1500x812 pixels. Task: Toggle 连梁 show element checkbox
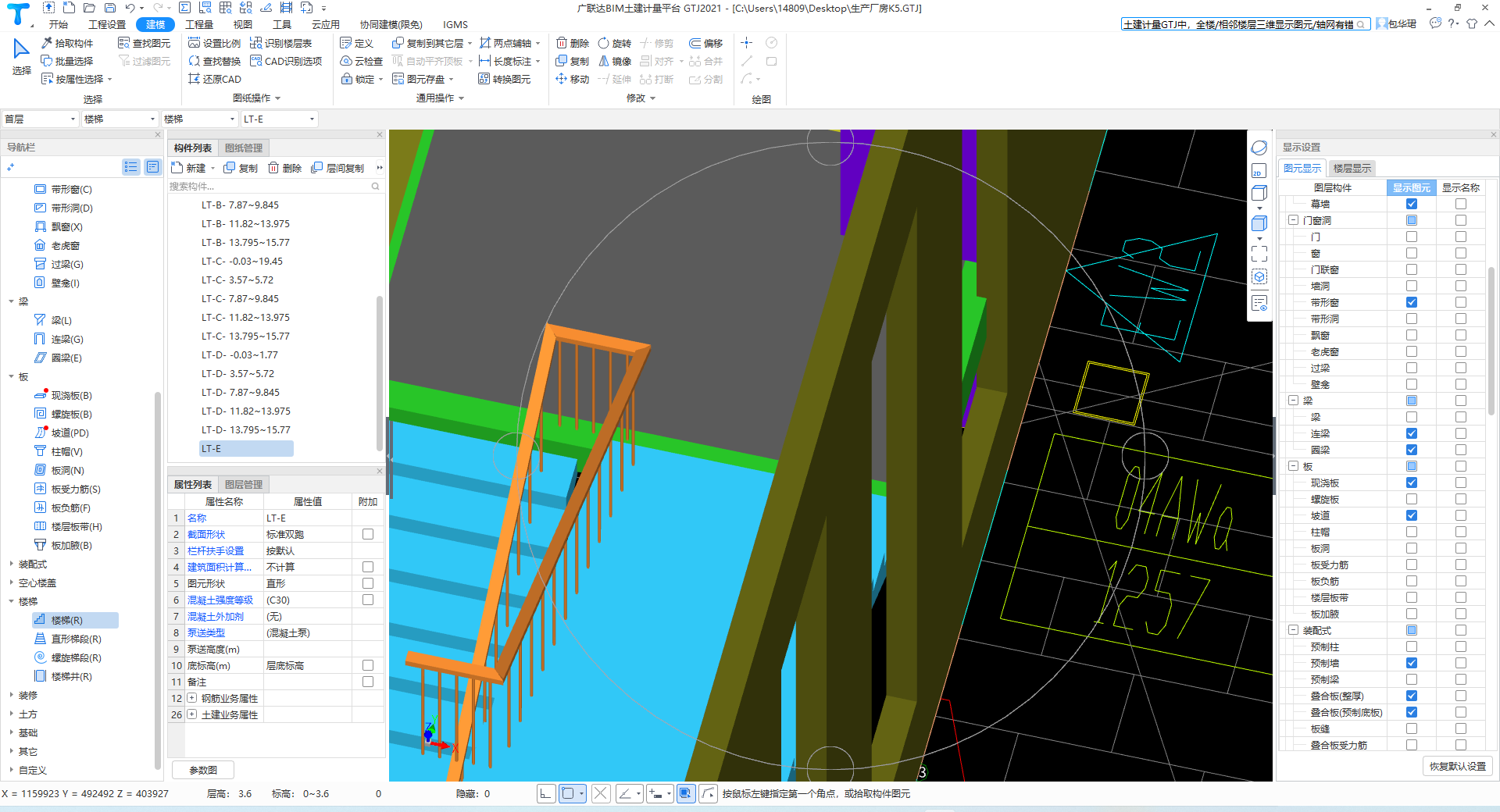(x=1412, y=433)
